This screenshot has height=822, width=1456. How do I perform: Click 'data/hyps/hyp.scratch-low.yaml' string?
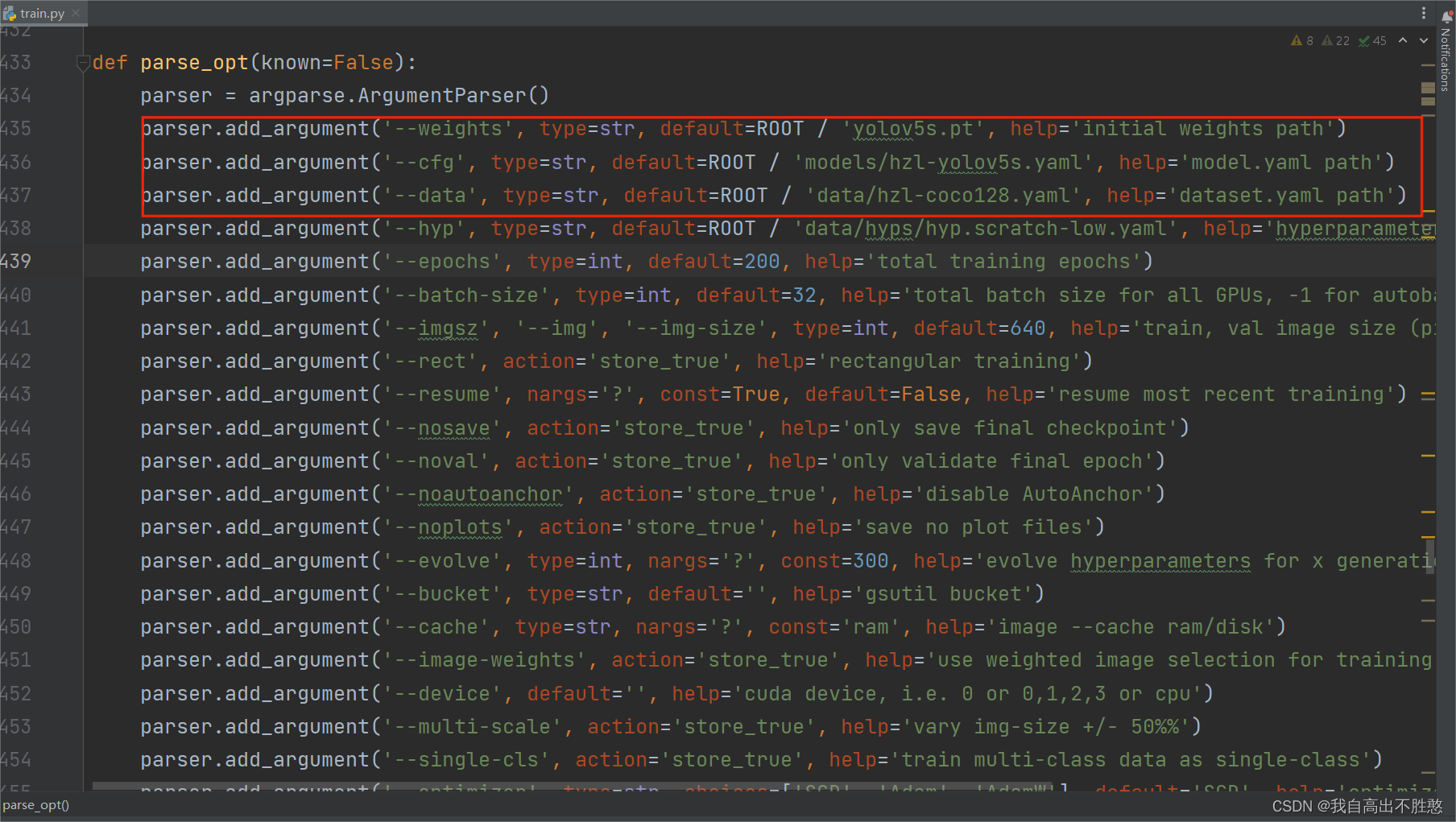click(x=986, y=229)
